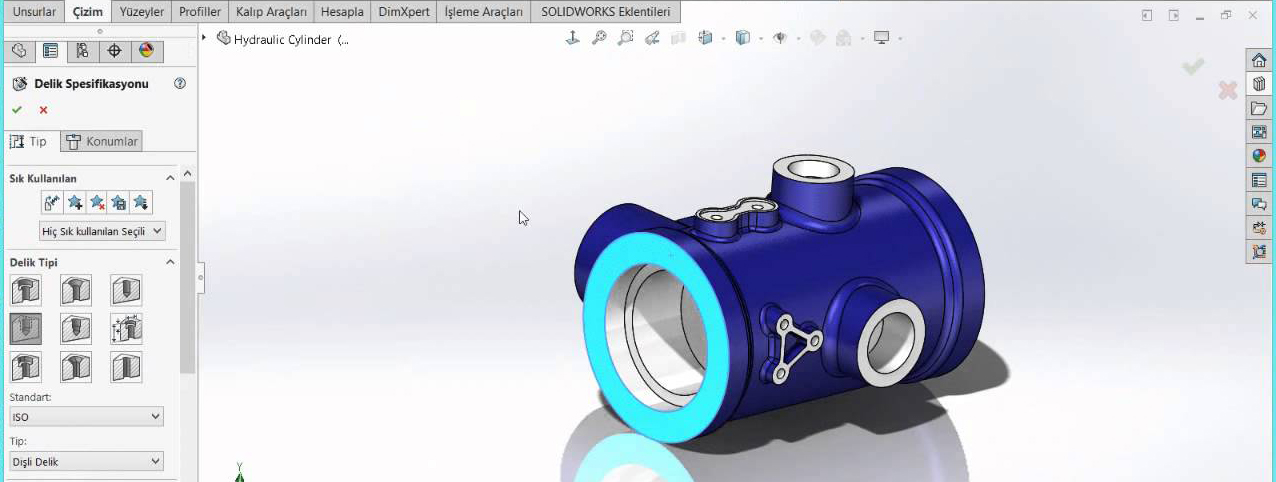
Task: Open the DisplayManager tab icon
Action: point(146,51)
